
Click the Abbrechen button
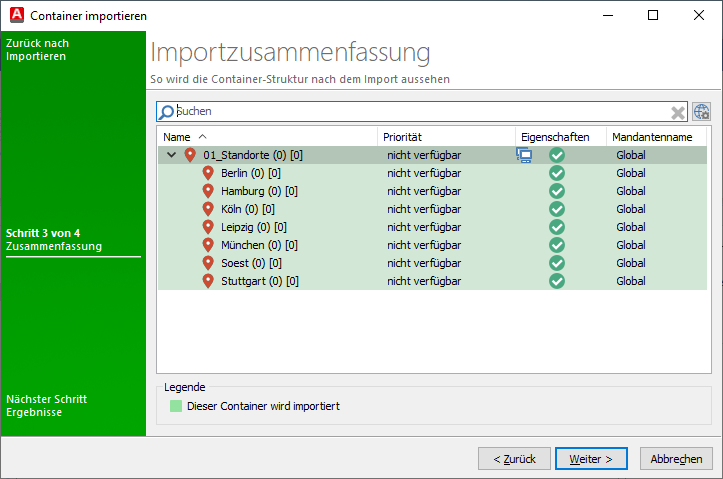[676, 459]
